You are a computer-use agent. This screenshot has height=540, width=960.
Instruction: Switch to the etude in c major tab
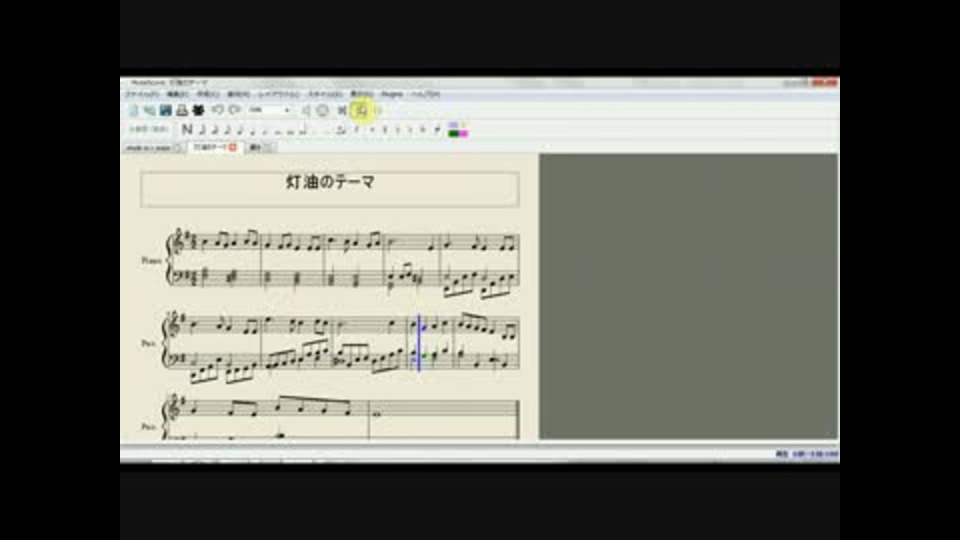pyautogui.click(x=148, y=148)
